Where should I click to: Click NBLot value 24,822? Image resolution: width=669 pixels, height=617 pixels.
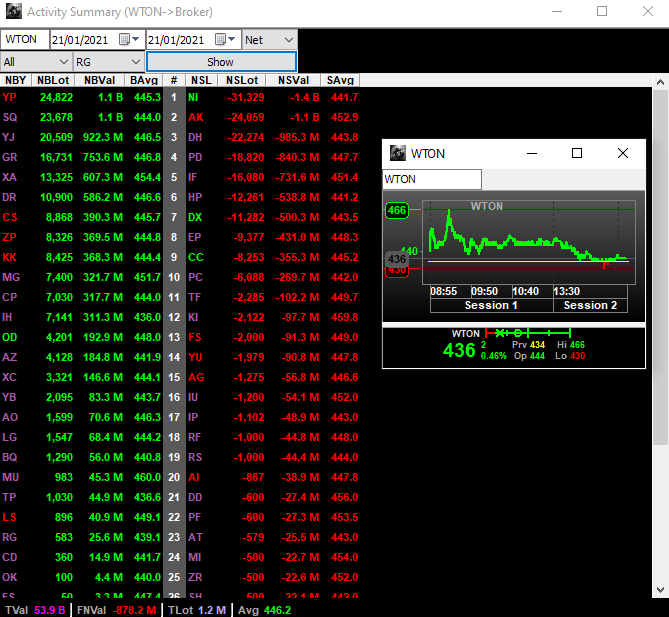(x=56, y=97)
